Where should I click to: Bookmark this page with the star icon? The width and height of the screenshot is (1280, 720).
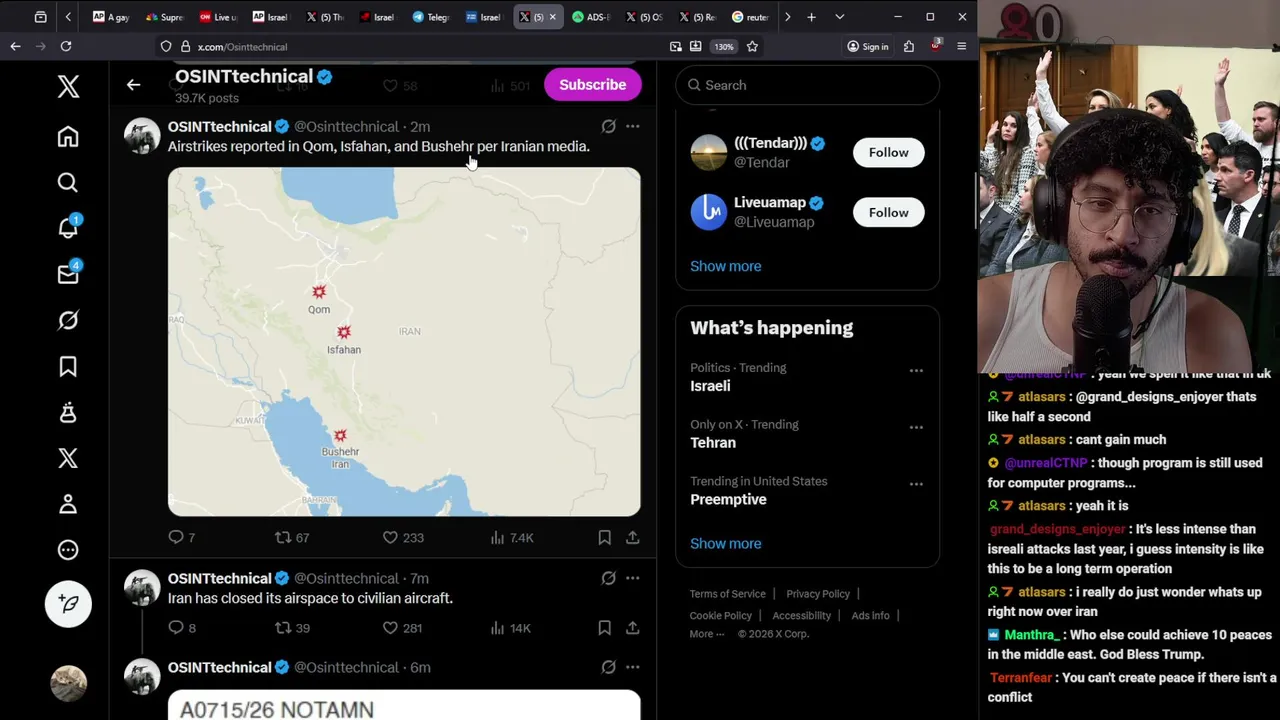752,46
